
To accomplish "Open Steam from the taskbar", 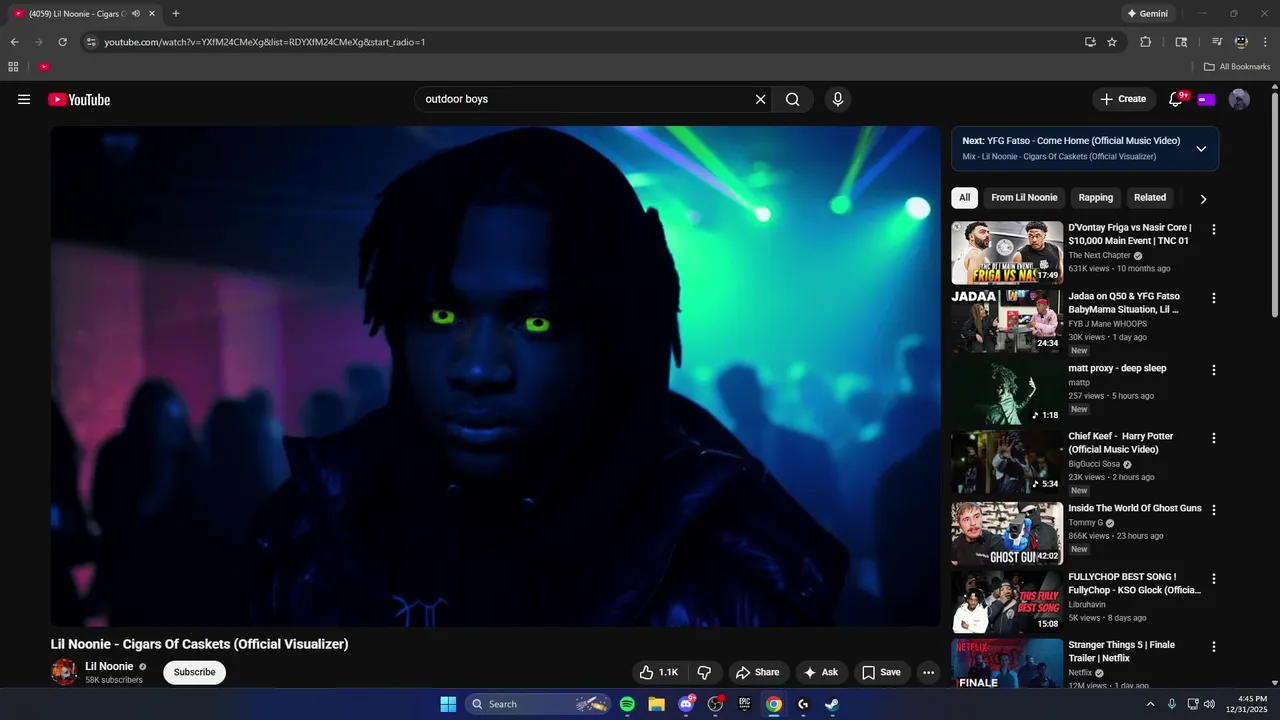I will coord(832,704).
